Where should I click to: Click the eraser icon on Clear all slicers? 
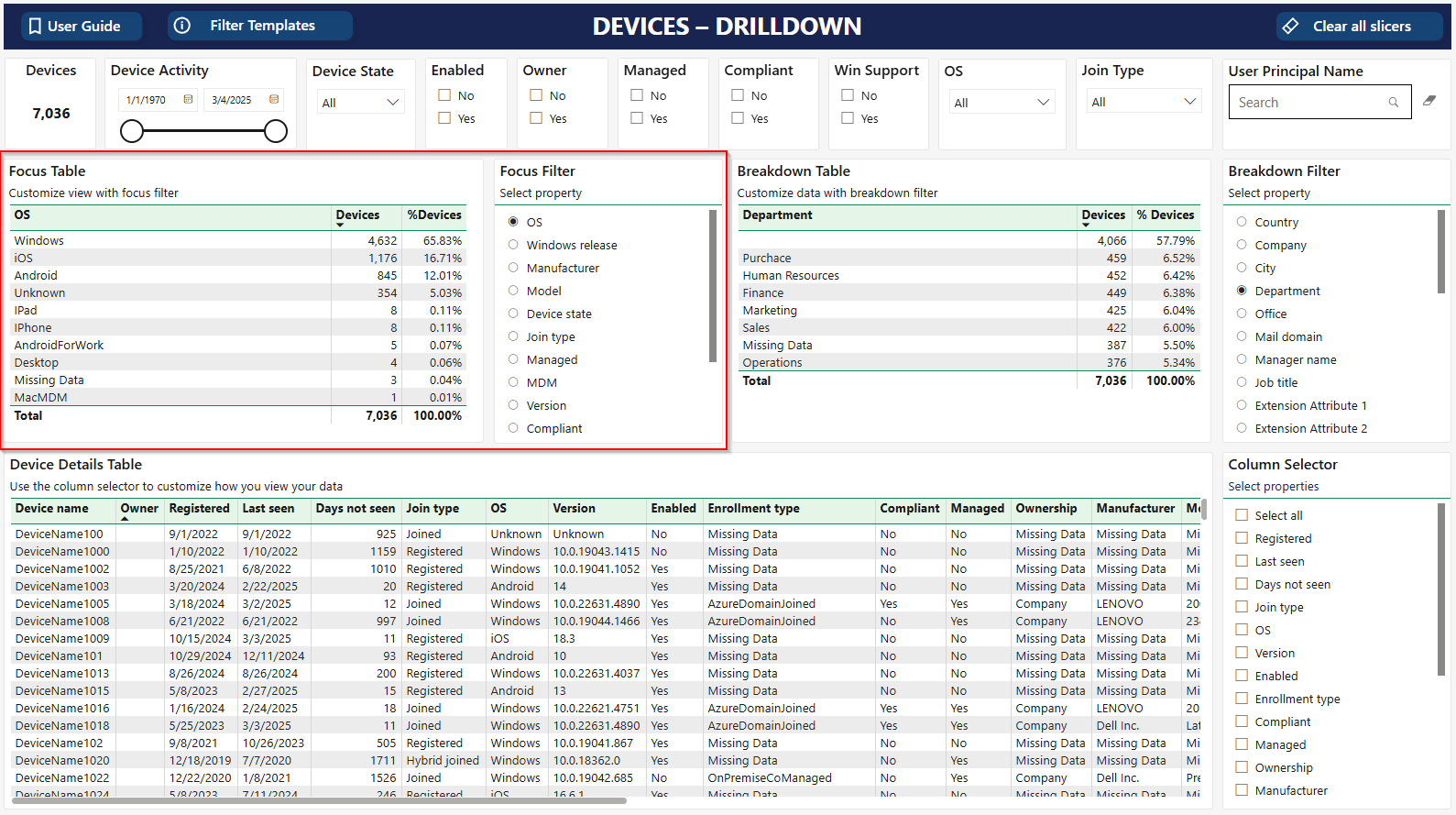1290,27
